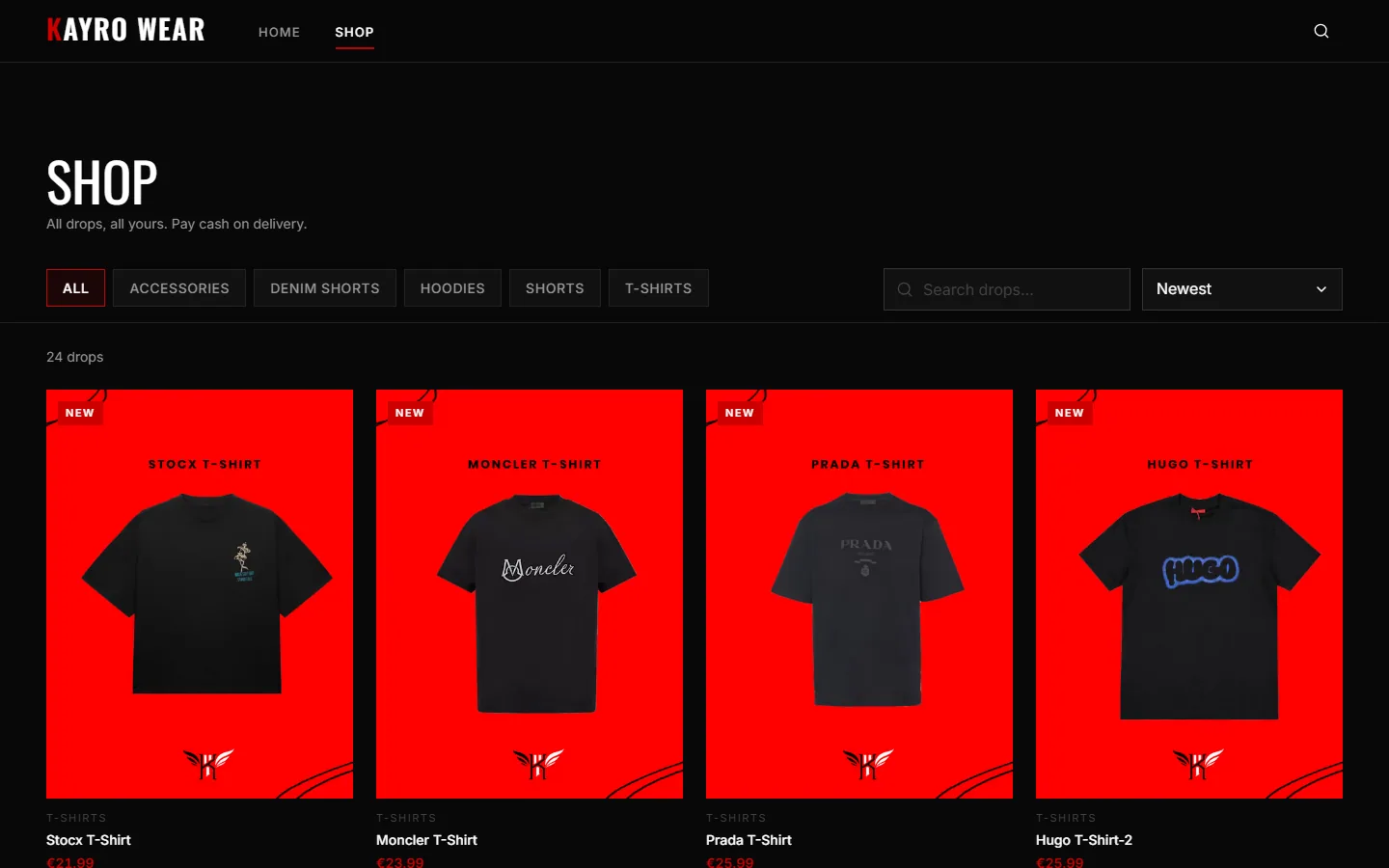This screenshot has width=1389, height=868.
Task: Open the Stocx T-Shirt product title link
Action: 89,840
